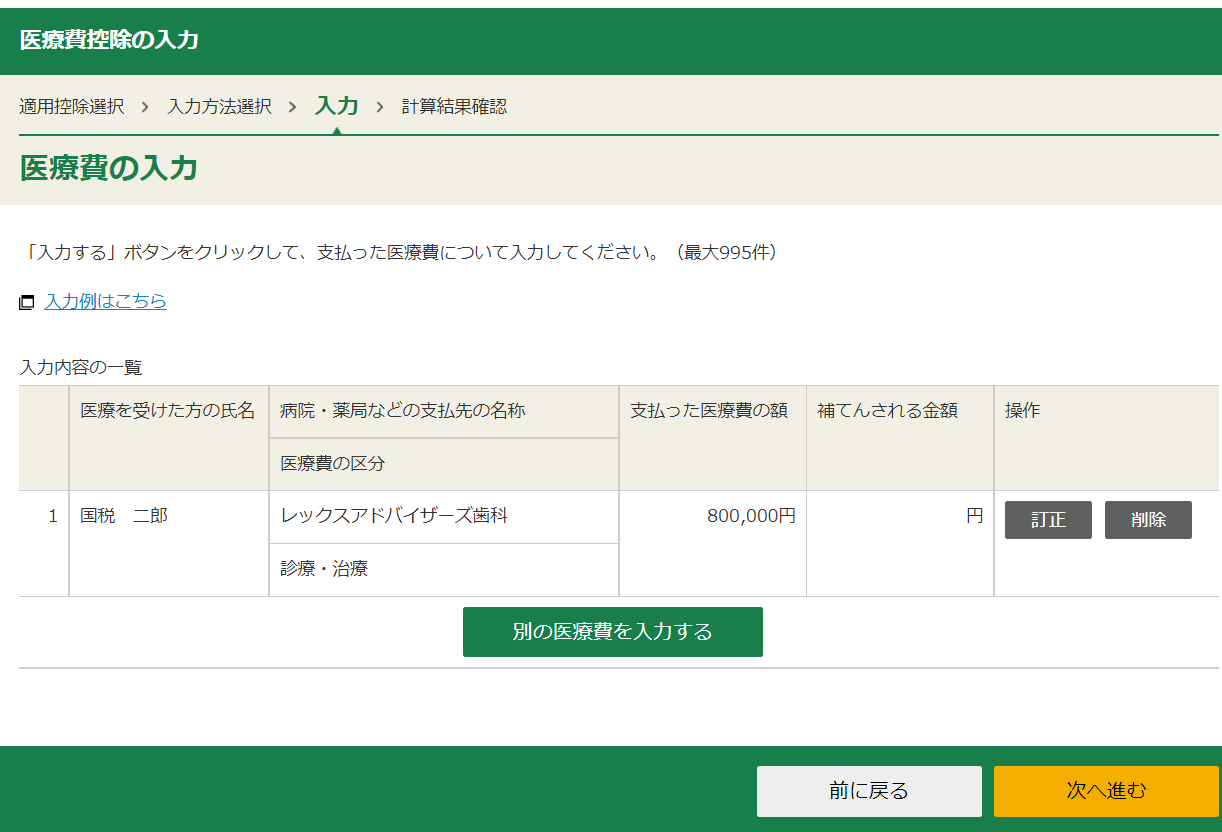This screenshot has height=832, width=1222.
Task: Proceed with the 次へ進む button
Action: coord(1105,791)
